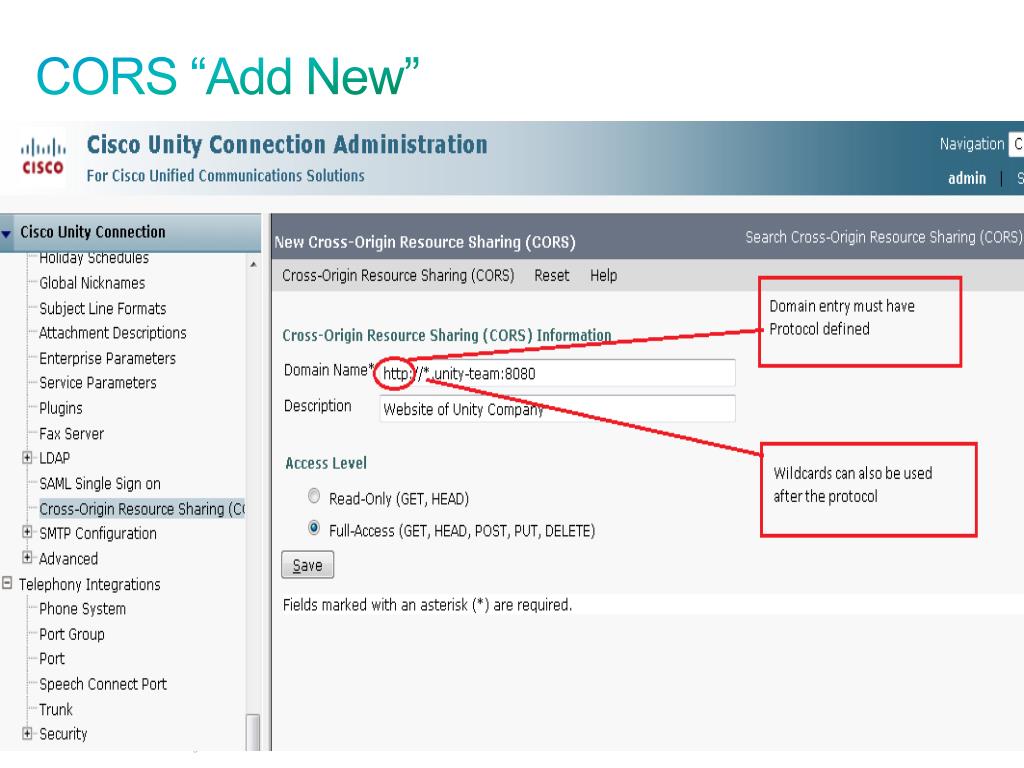Click the Cisco Unity Connection Administration title
The width and height of the screenshot is (1024, 768).
(287, 144)
